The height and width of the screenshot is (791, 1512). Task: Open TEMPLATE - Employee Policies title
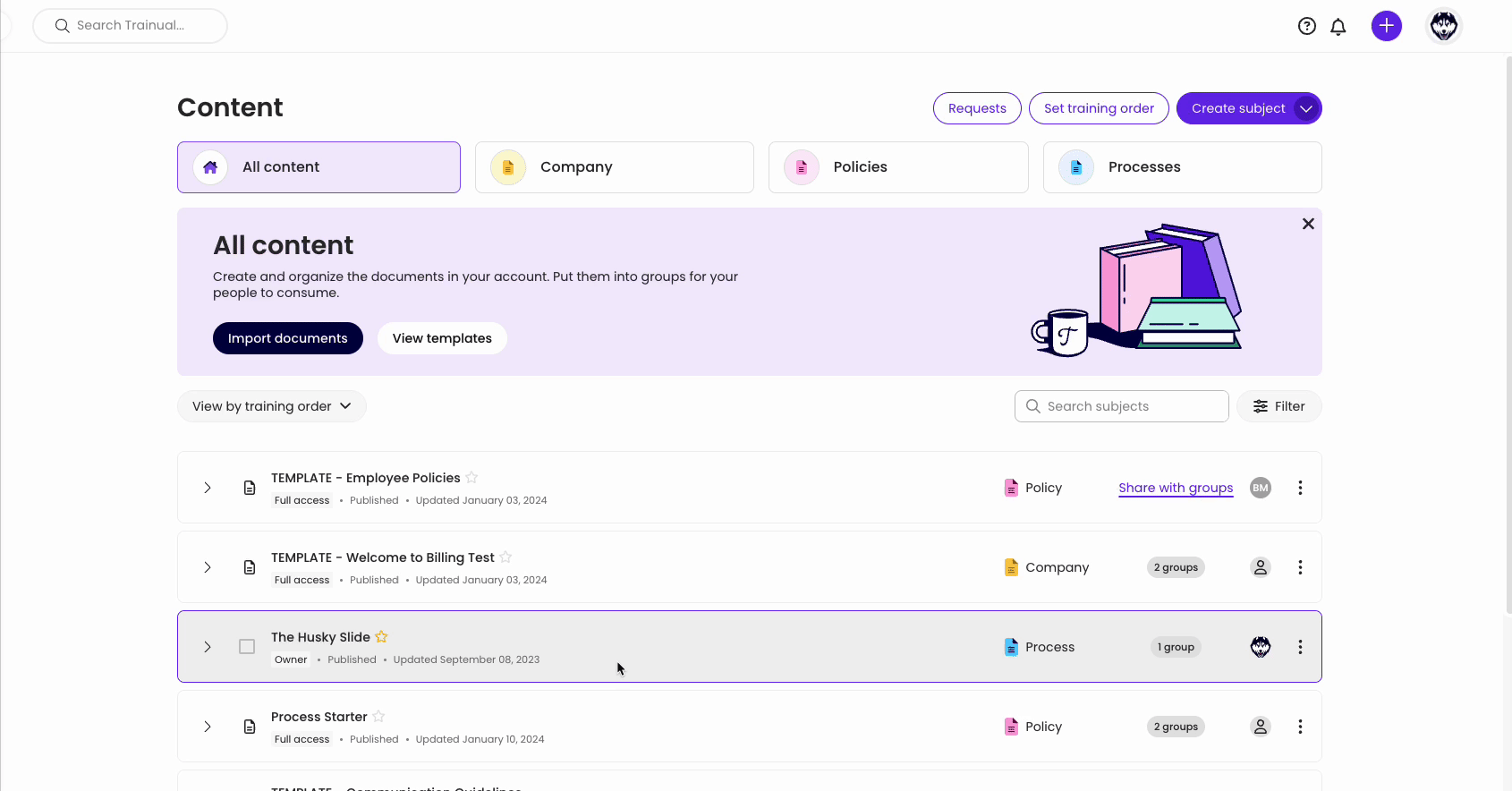tap(366, 478)
